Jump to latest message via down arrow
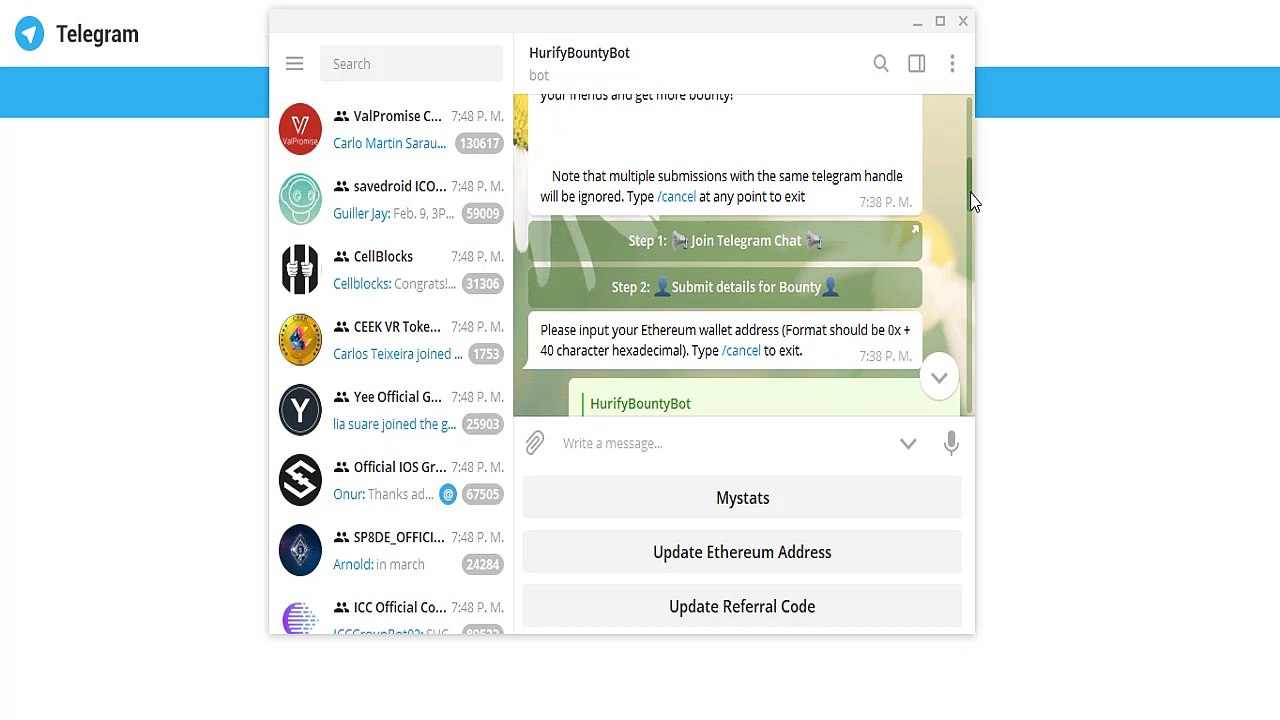This screenshot has height=720, width=1280. [939, 378]
